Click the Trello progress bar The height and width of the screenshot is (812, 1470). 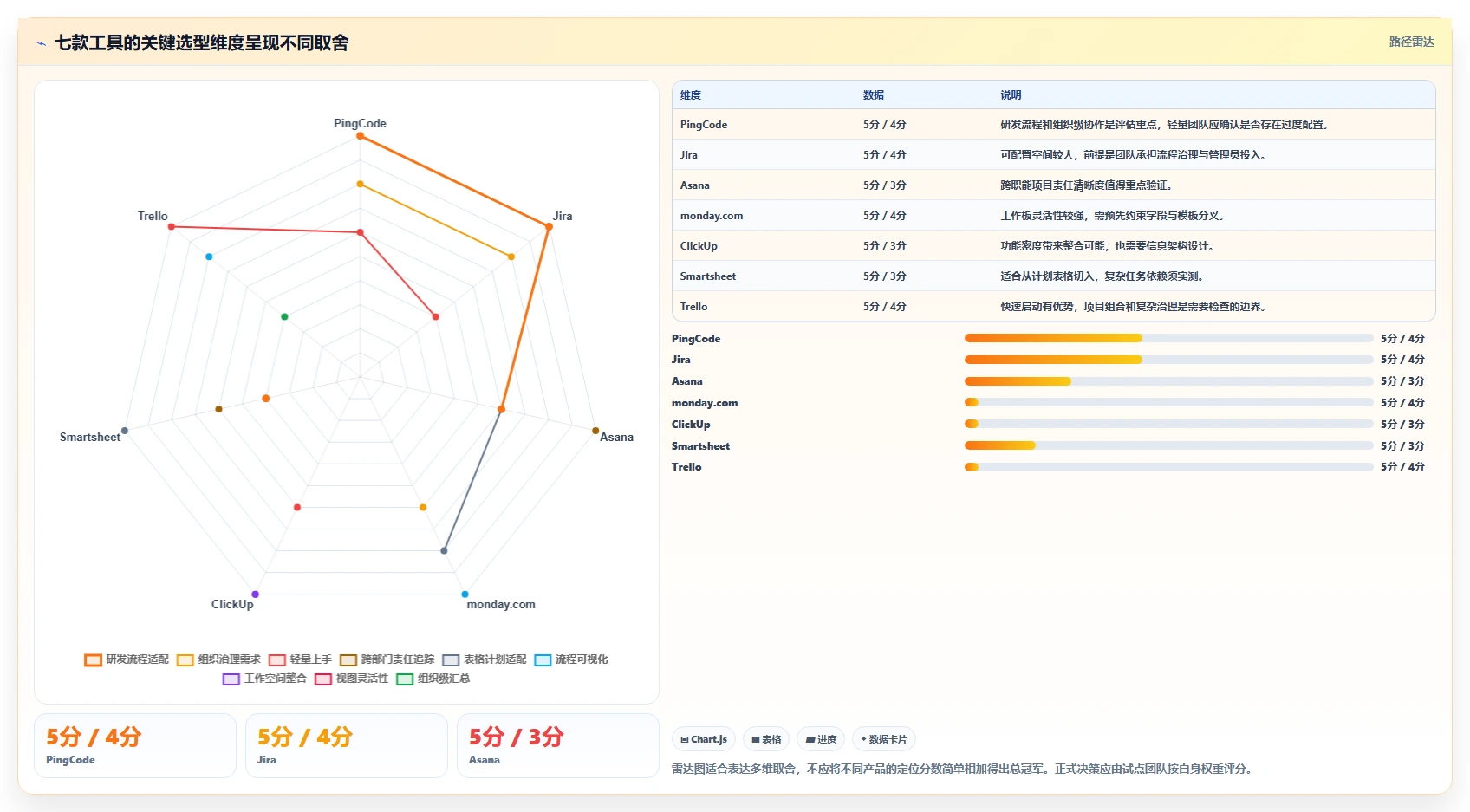coord(1168,467)
